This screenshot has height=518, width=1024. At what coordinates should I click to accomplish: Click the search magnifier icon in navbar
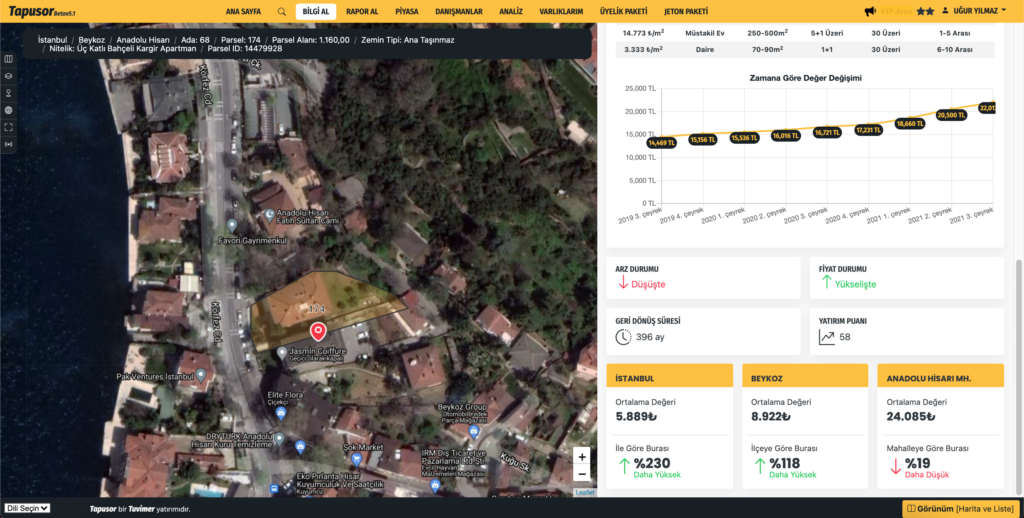tap(281, 11)
